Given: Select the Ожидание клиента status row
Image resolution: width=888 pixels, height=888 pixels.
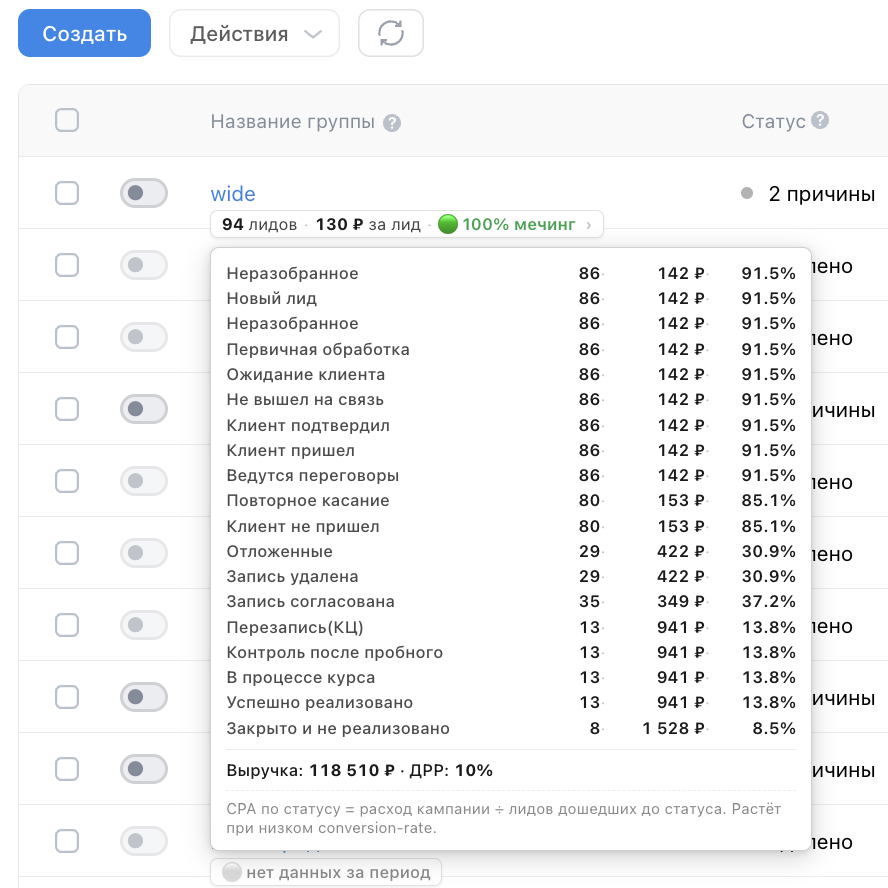Looking at the screenshot, I should [x=511, y=374].
